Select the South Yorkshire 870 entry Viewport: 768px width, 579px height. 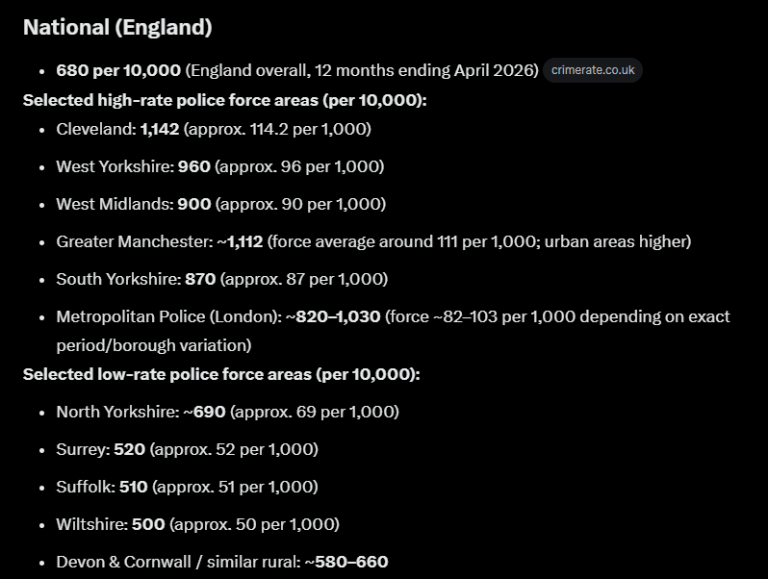click(x=222, y=279)
